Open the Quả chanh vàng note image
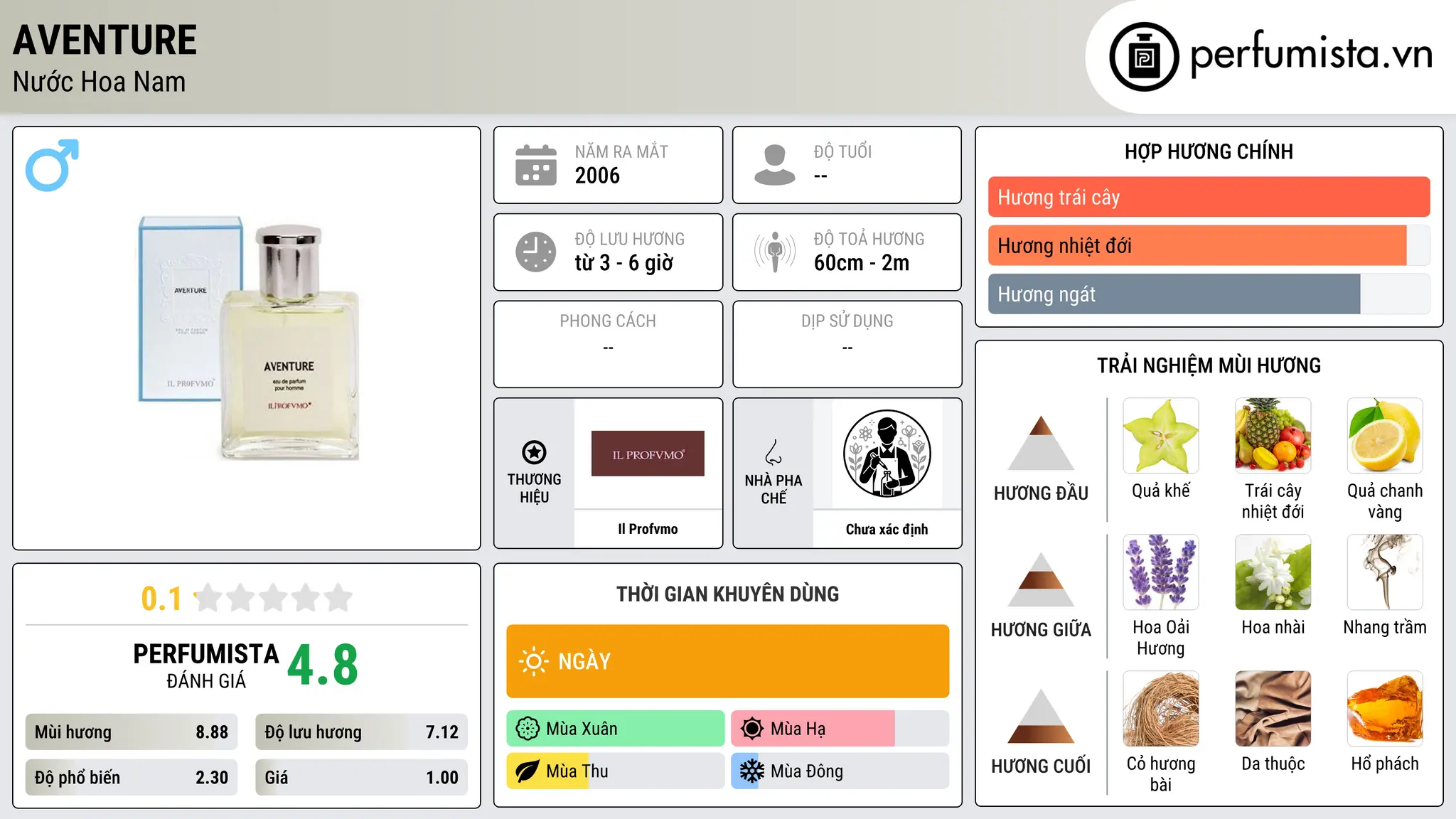The height and width of the screenshot is (819, 1456). (1385, 436)
